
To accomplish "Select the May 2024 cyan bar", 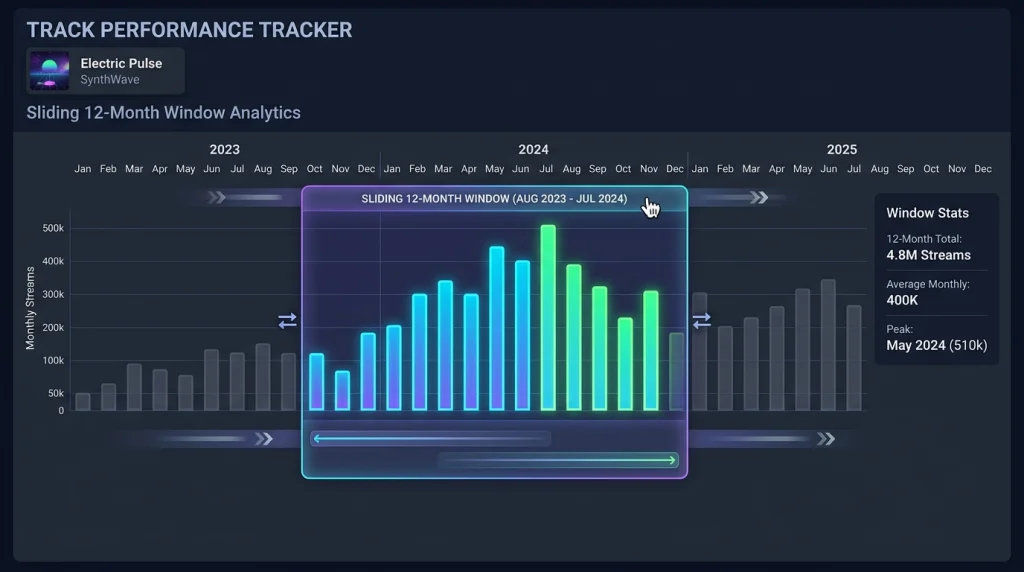I will 496,328.
